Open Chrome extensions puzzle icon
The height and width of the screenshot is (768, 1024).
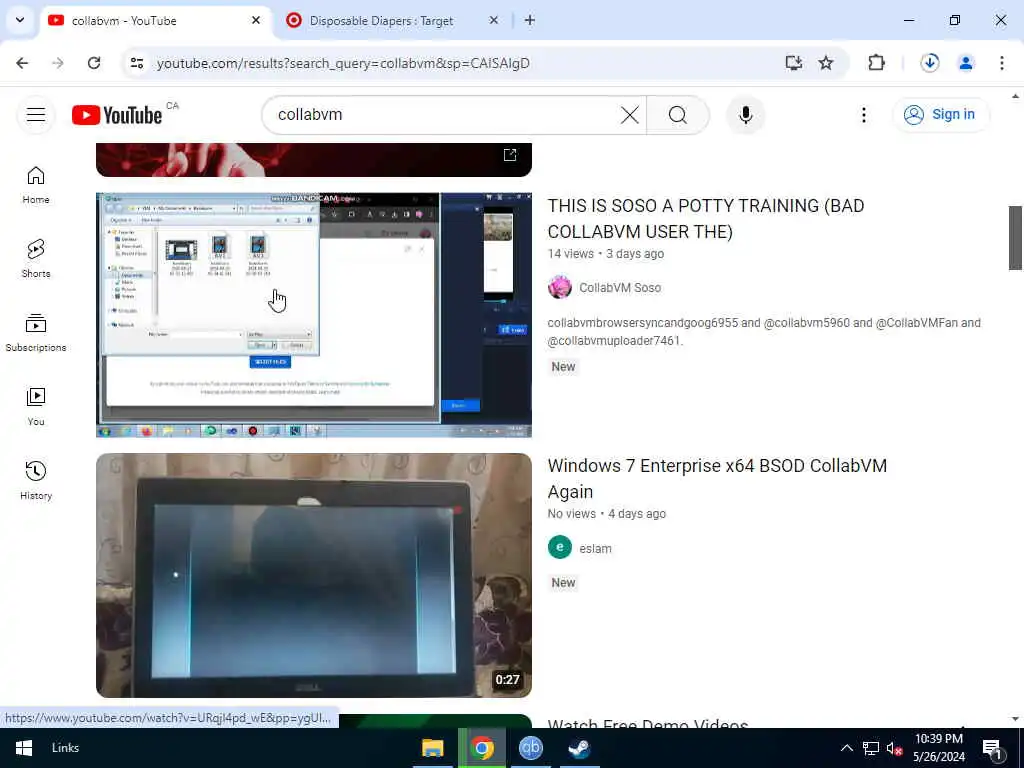coord(876,63)
